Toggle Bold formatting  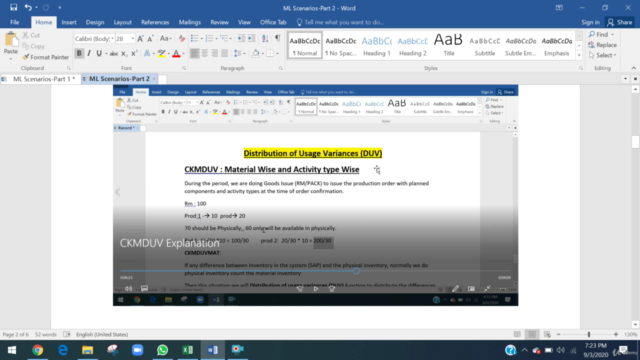coord(79,53)
